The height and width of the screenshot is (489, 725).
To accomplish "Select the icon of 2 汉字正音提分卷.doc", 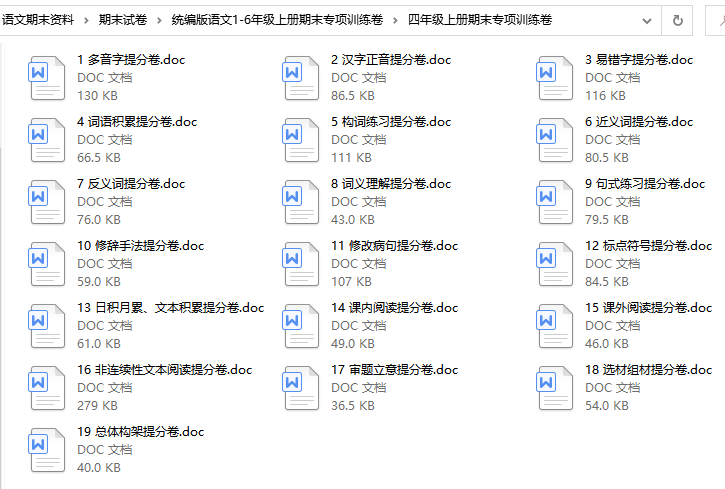I will coord(301,78).
